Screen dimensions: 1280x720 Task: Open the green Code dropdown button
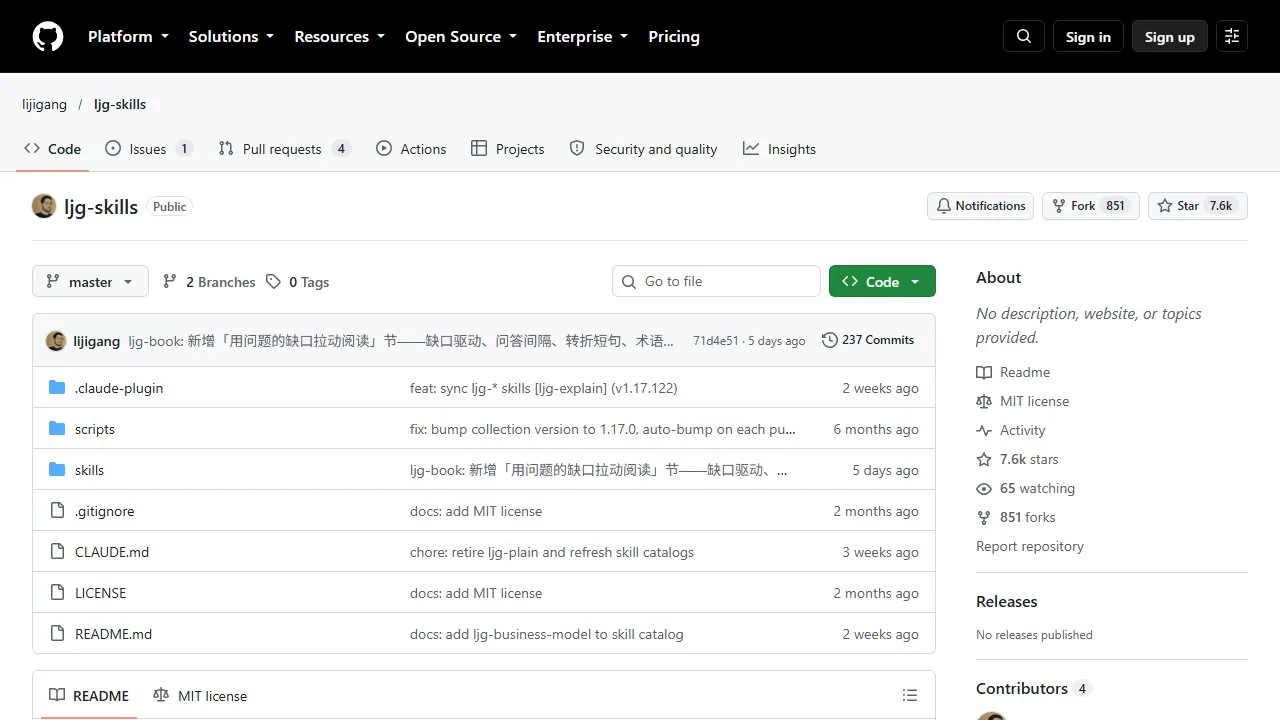coord(882,282)
